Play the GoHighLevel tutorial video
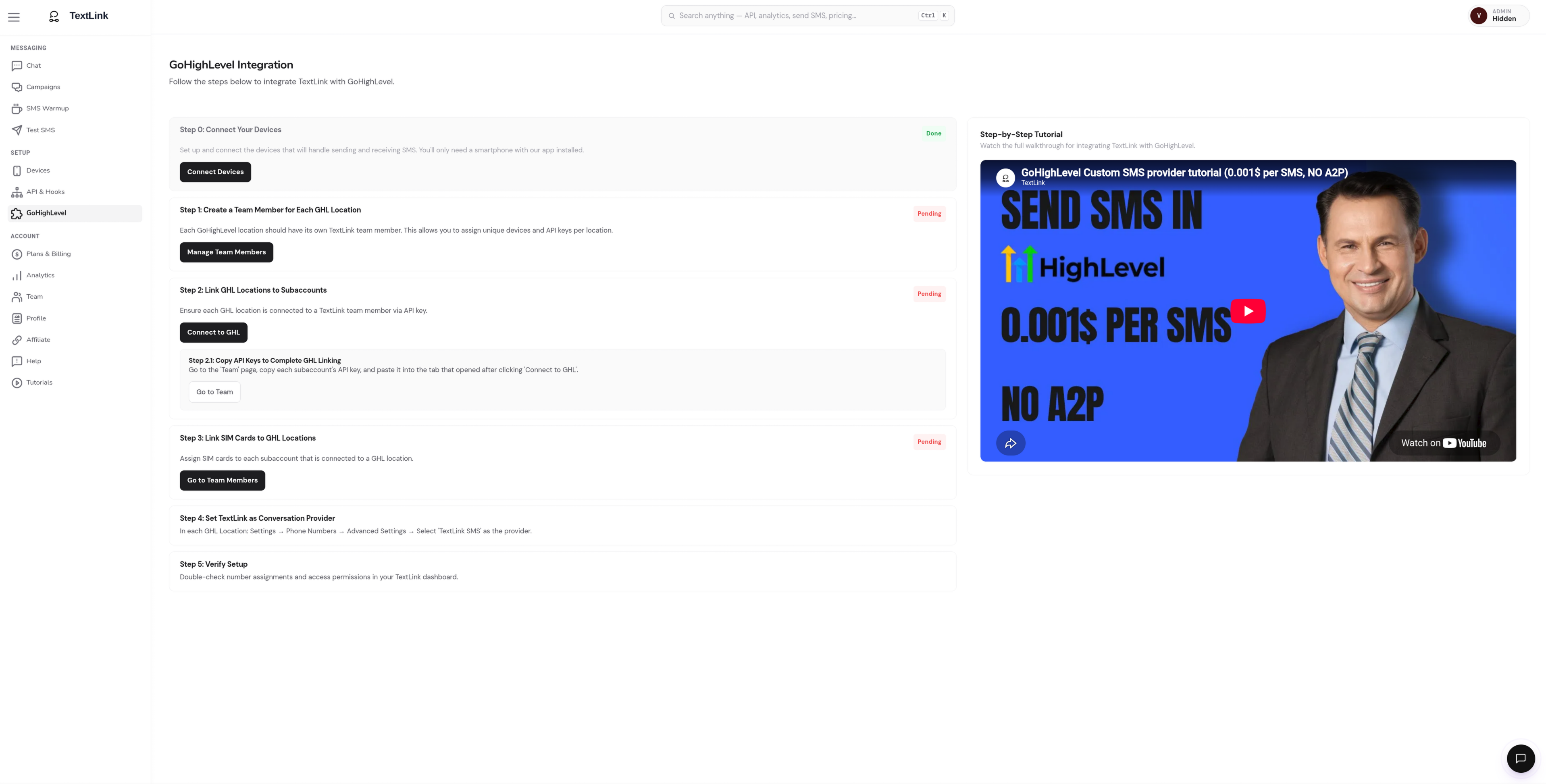Viewport: 1546px width, 784px height. coord(1248,311)
